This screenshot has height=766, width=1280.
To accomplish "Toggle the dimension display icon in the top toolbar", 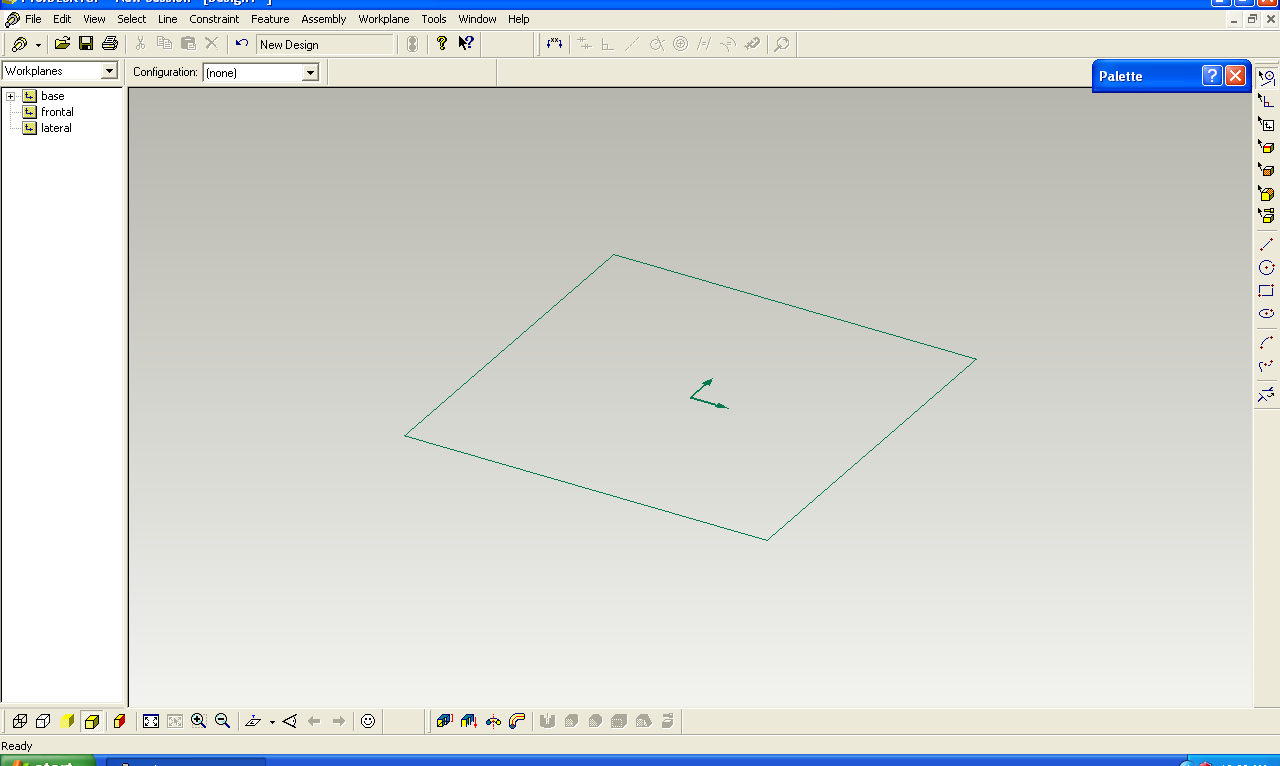I will point(555,44).
